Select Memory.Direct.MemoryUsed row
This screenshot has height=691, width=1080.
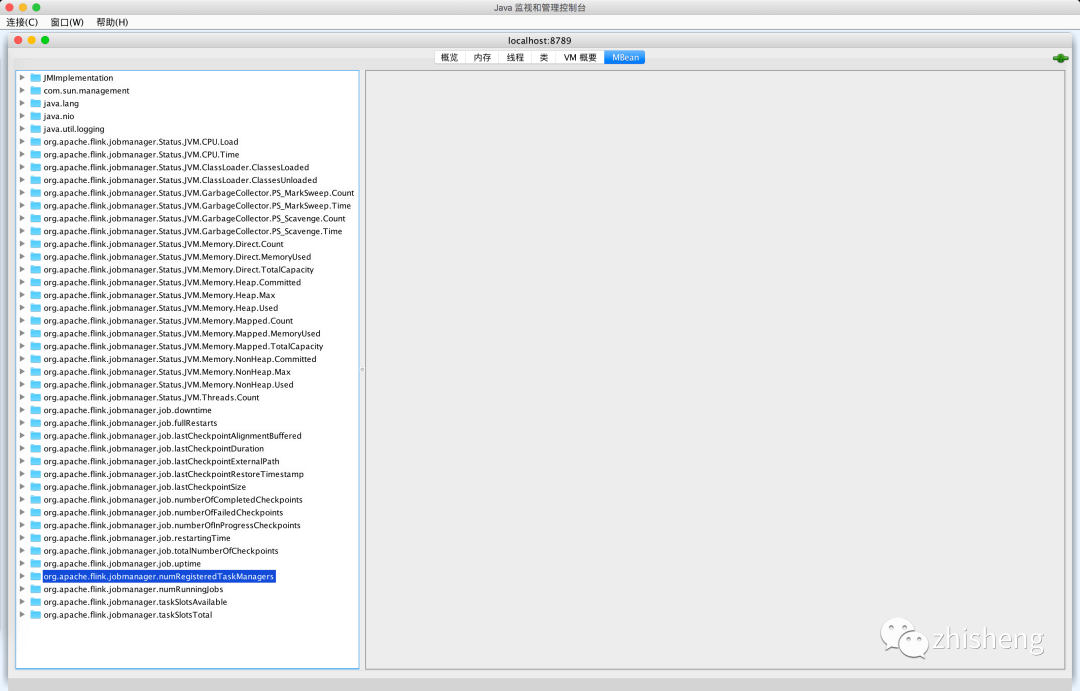click(177, 257)
